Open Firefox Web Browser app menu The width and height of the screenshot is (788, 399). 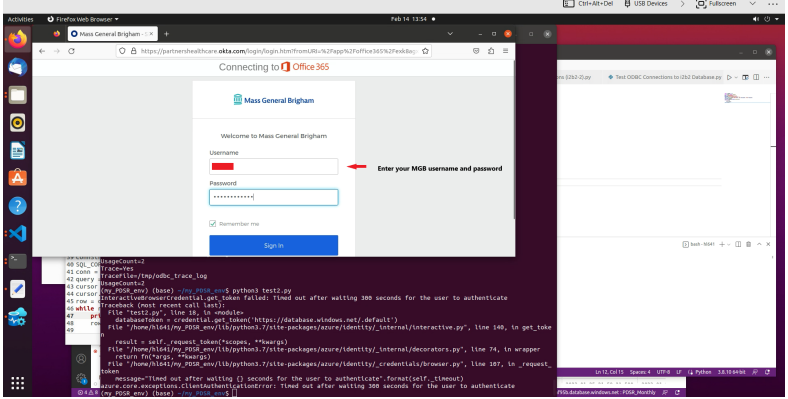(x=83, y=19)
